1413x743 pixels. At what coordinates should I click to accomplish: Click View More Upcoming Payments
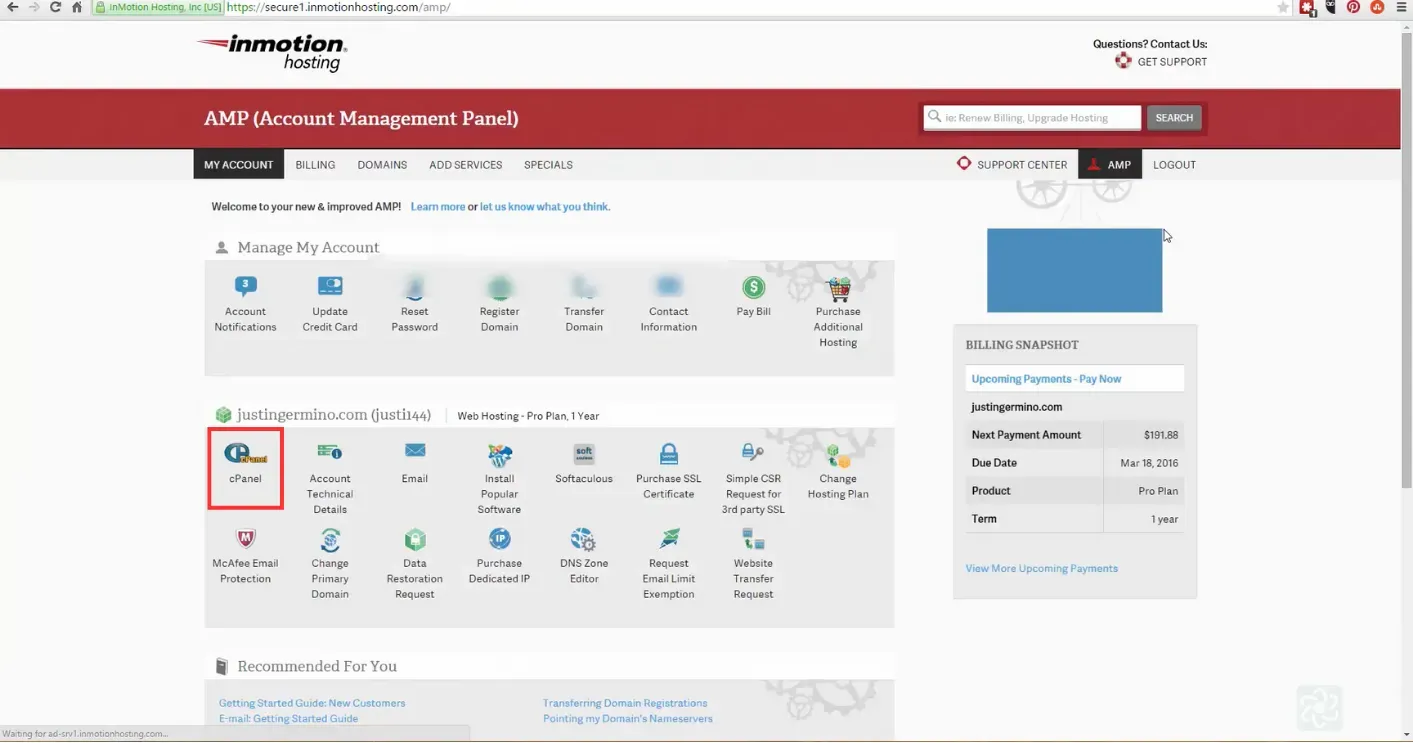pos(1041,568)
